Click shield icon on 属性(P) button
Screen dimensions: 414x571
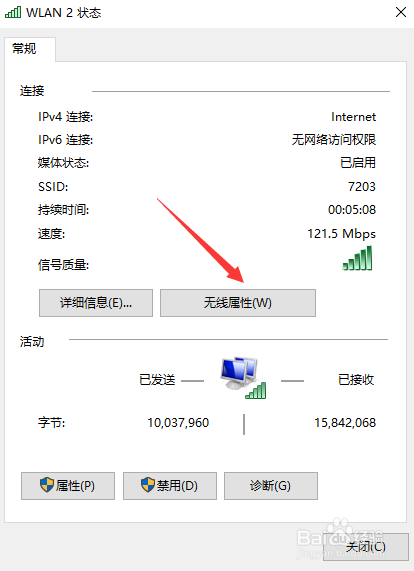pos(47,485)
